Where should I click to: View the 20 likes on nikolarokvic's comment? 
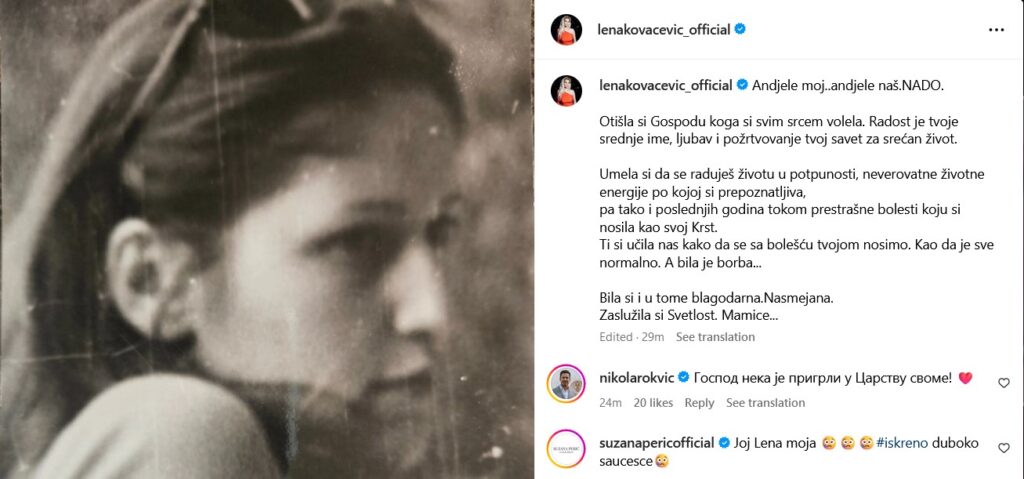click(x=653, y=403)
